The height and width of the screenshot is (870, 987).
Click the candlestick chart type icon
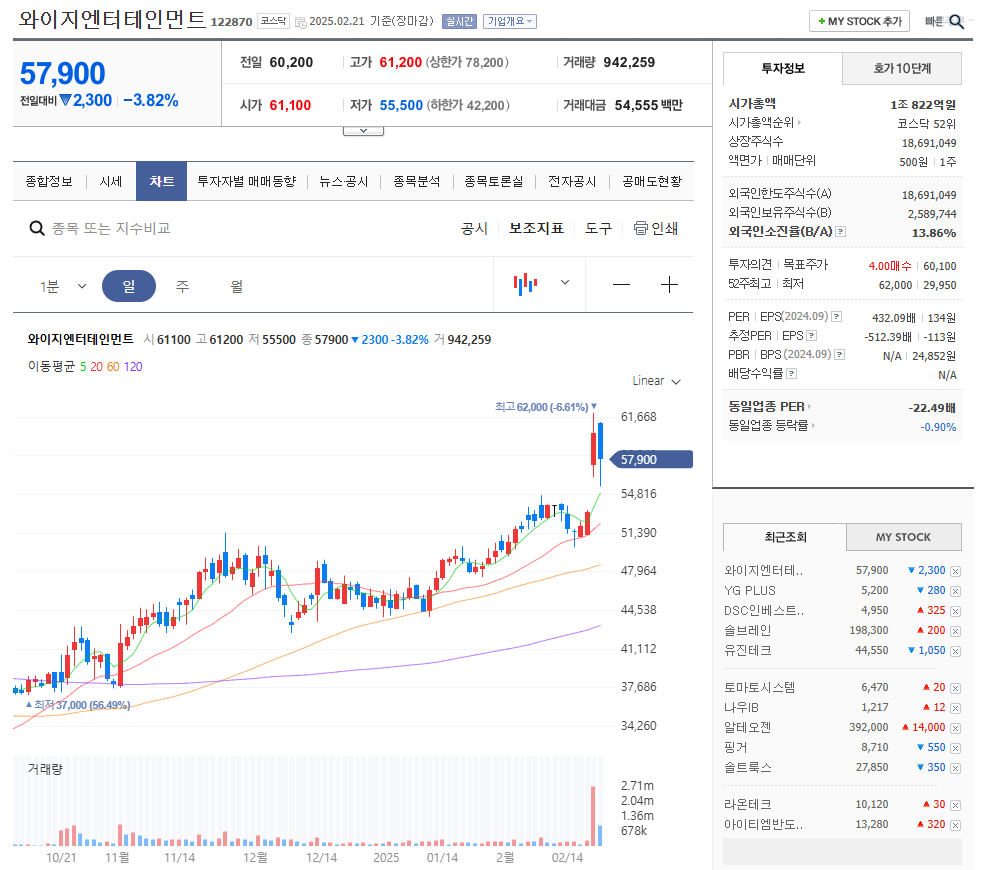coord(524,284)
